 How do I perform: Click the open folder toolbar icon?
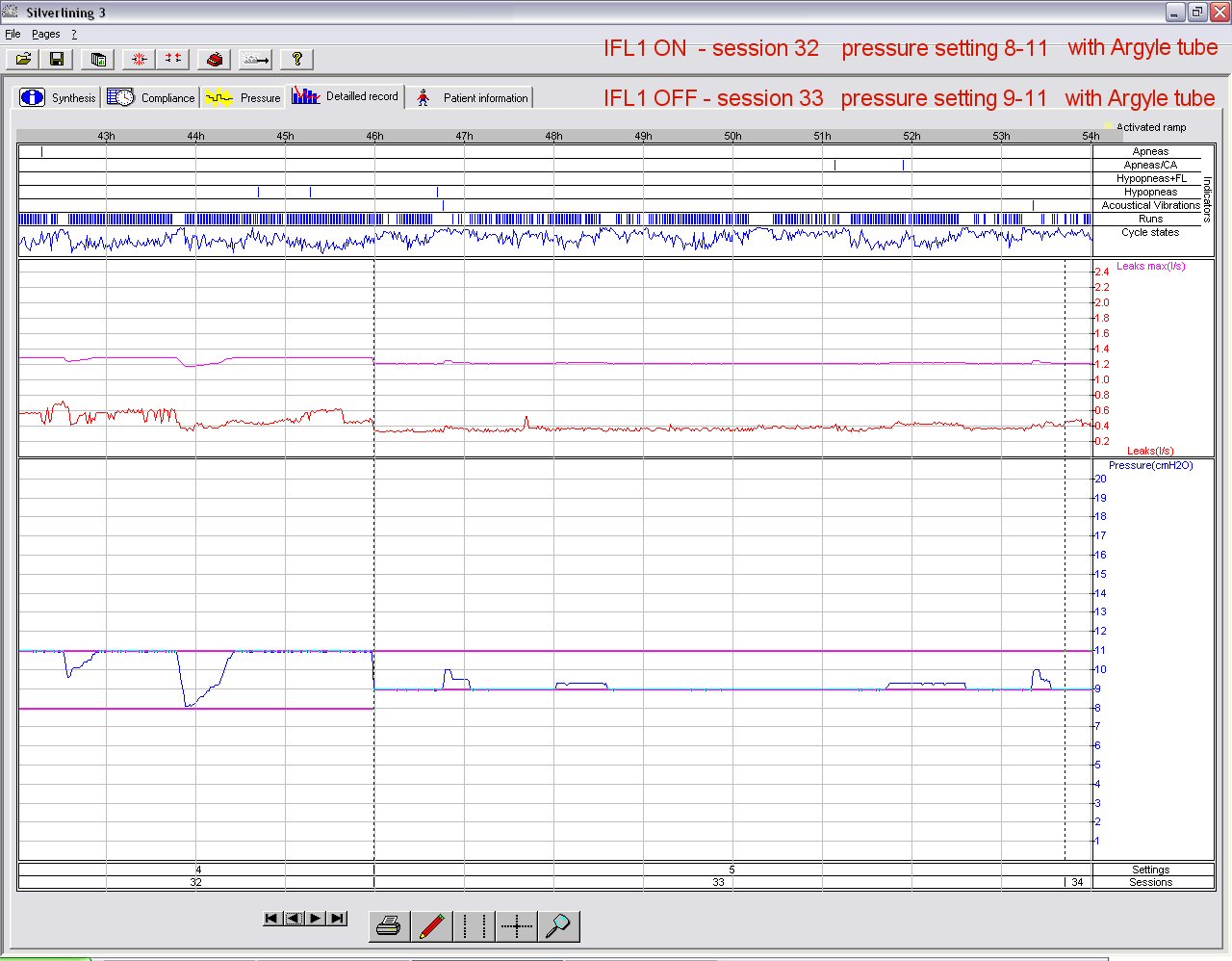tap(23, 60)
